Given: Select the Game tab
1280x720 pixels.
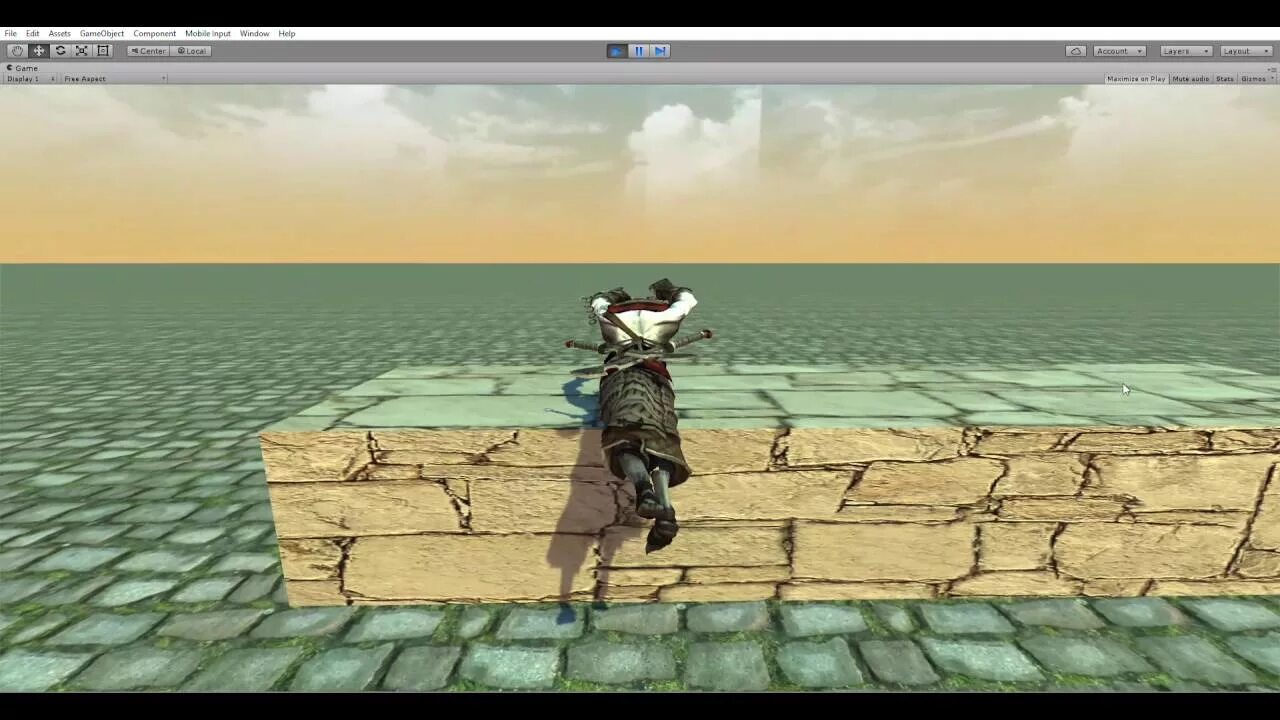Looking at the screenshot, I should click(x=22, y=68).
